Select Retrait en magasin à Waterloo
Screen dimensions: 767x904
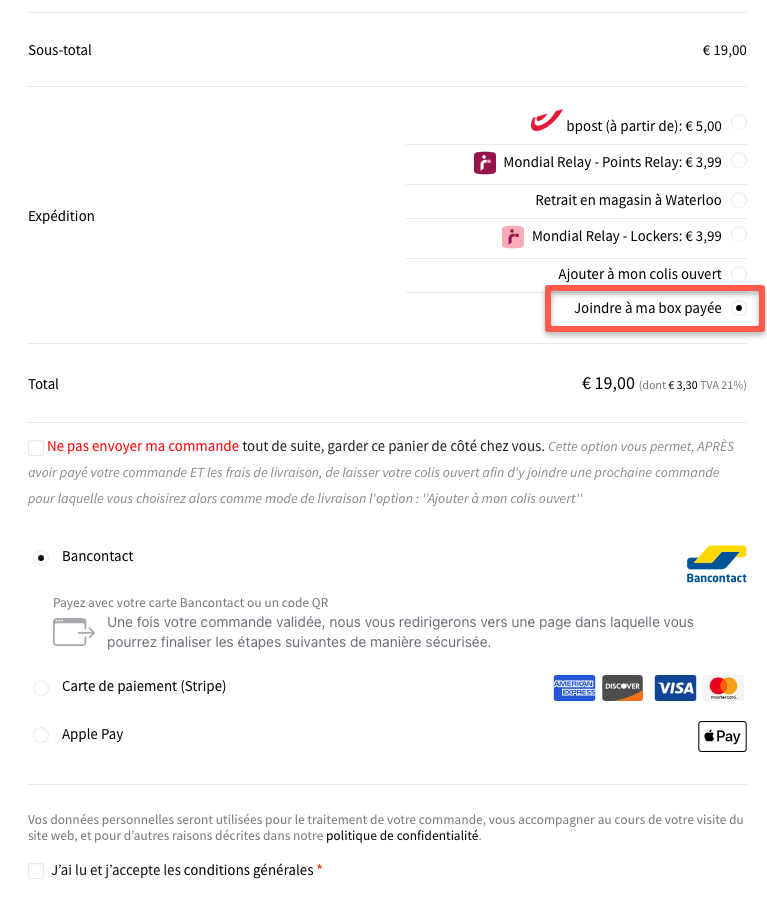739,200
